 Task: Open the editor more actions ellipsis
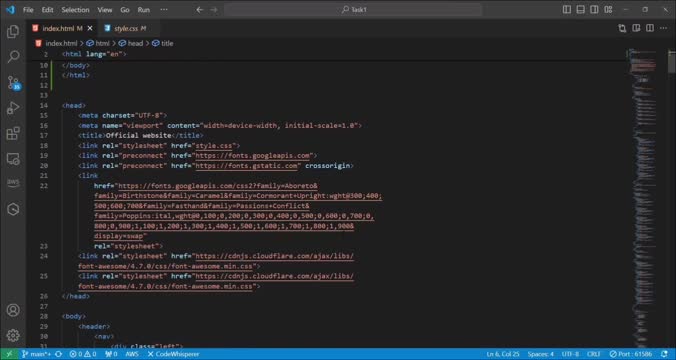[663, 28]
